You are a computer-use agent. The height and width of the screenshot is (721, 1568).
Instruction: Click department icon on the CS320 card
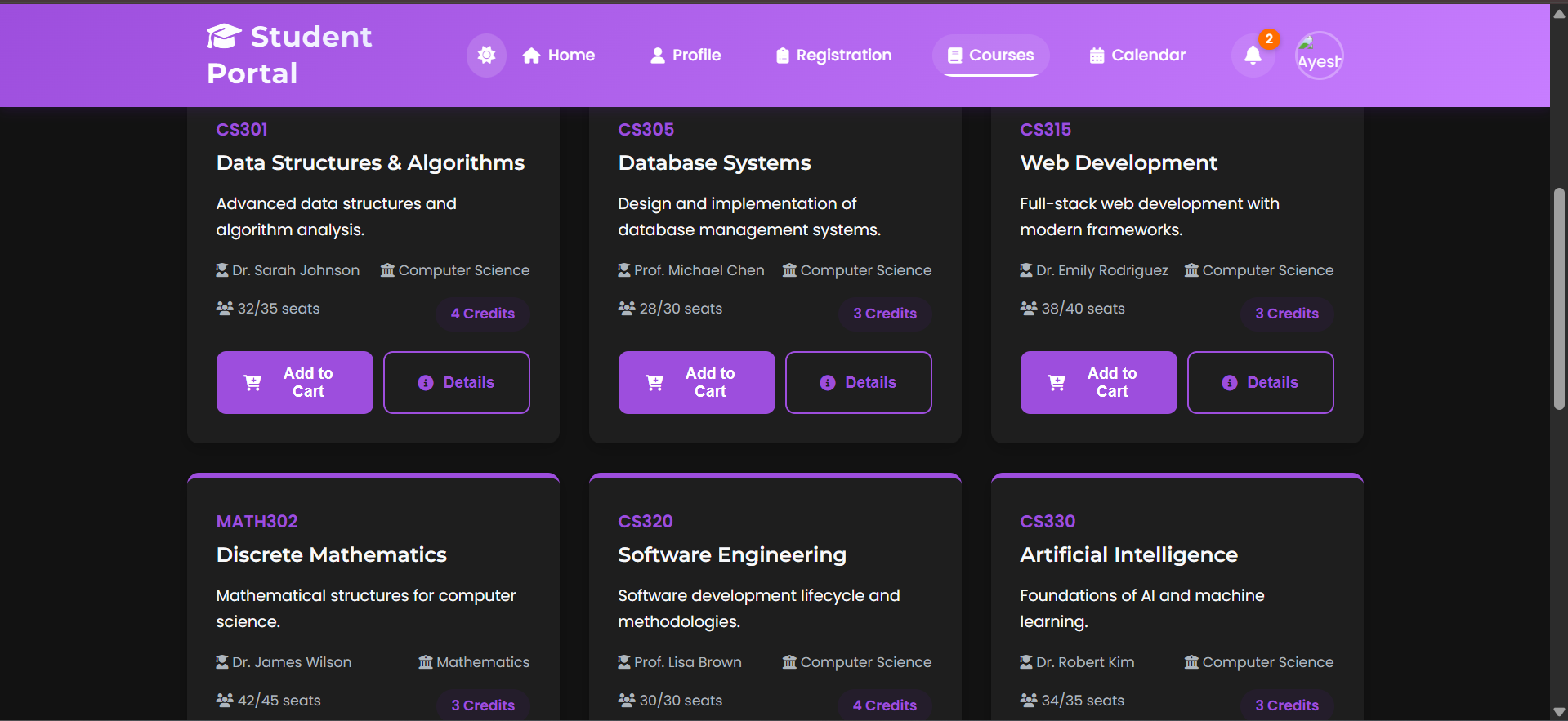[790, 661]
